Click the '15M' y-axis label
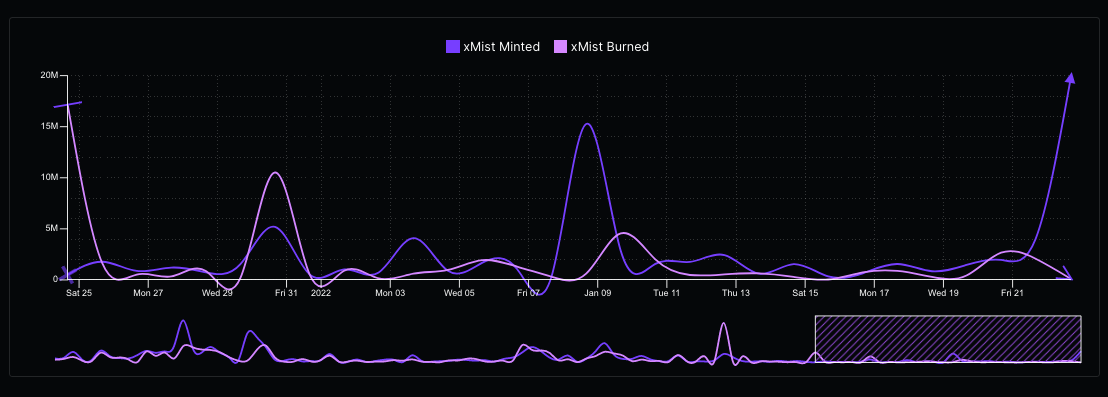Image resolution: width=1108 pixels, height=397 pixels. pyautogui.click(x=49, y=126)
